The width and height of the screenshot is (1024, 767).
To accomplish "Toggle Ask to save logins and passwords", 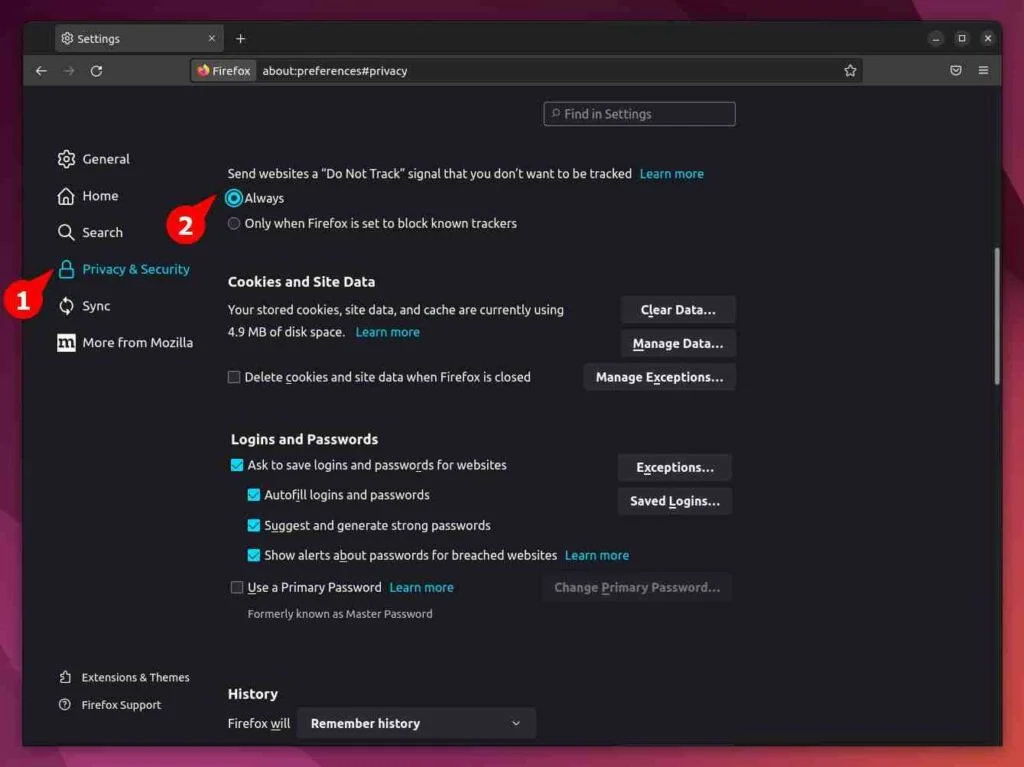I will pos(237,465).
